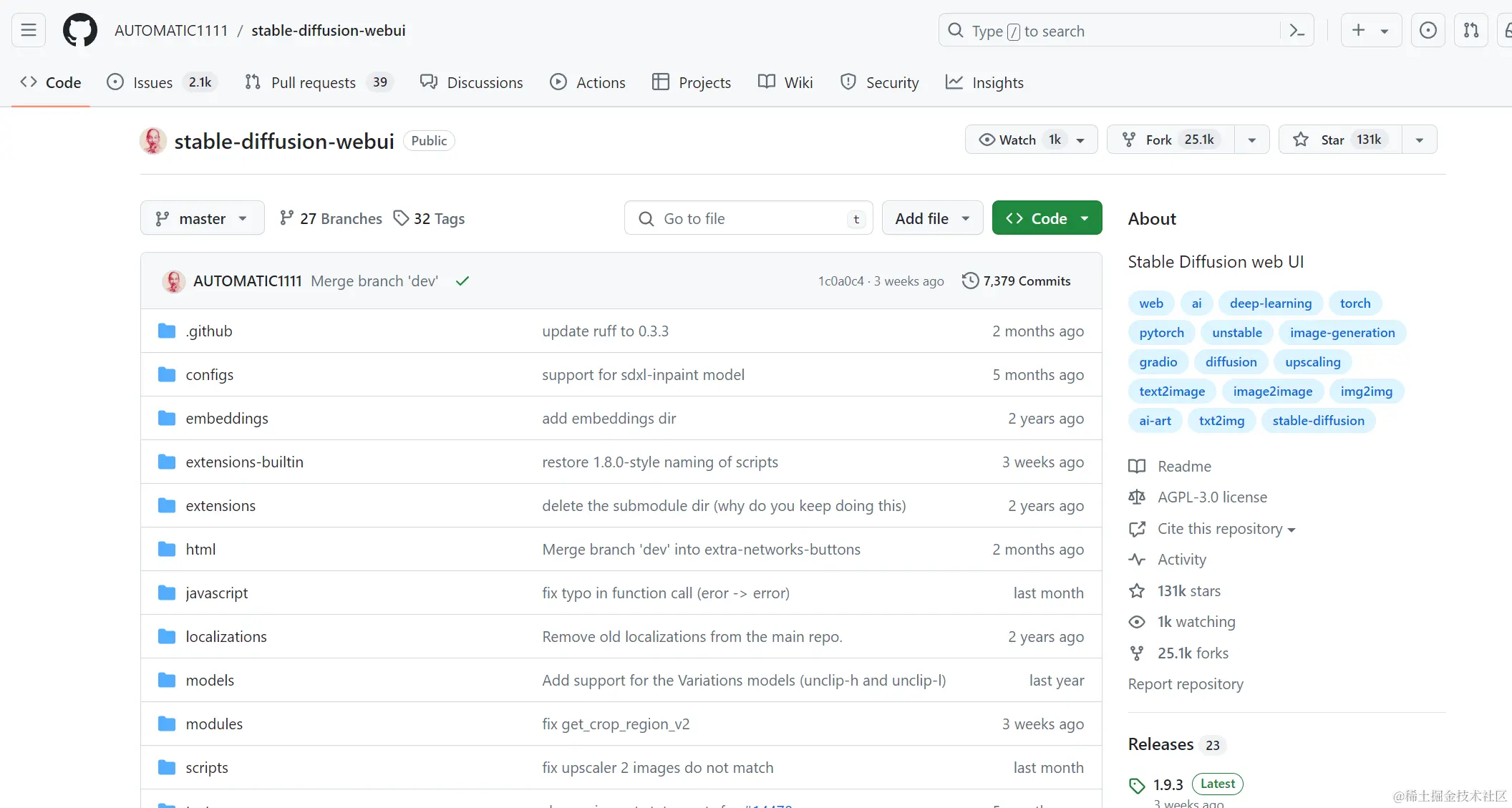Open the Discussions tab
The width and height of the screenshot is (1512, 808).
tap(472, 82)
